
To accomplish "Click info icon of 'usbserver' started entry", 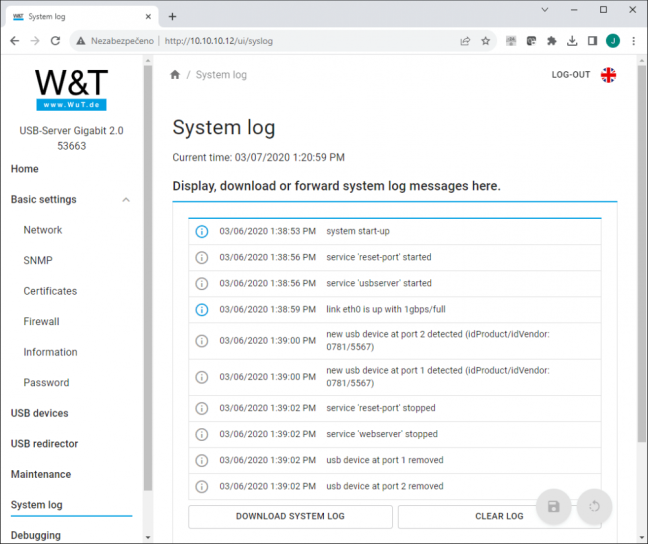I will tap(202, 284).
